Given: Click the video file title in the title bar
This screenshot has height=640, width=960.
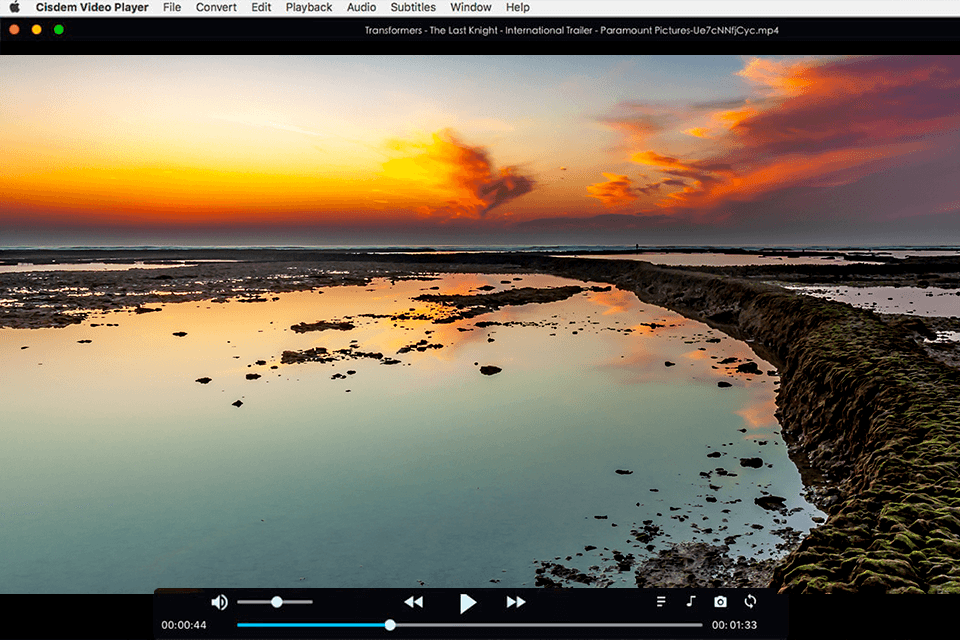Looking at the screenshot, I should (x=572, y=30).
